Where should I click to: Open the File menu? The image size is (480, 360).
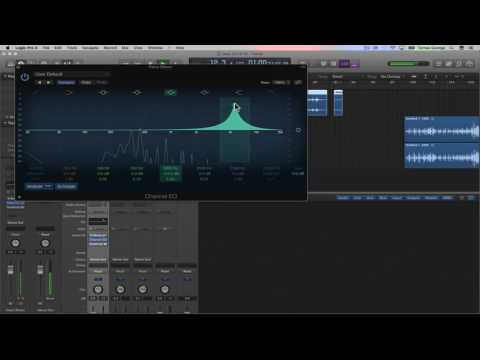(x=46, y=48)
